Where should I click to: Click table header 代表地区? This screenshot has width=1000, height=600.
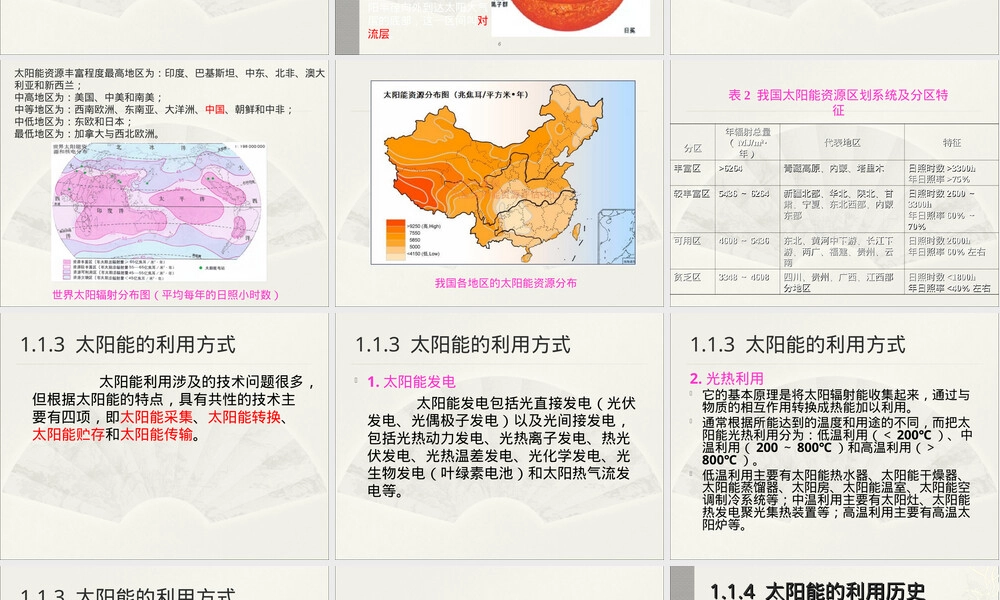[x=842, y=143]
